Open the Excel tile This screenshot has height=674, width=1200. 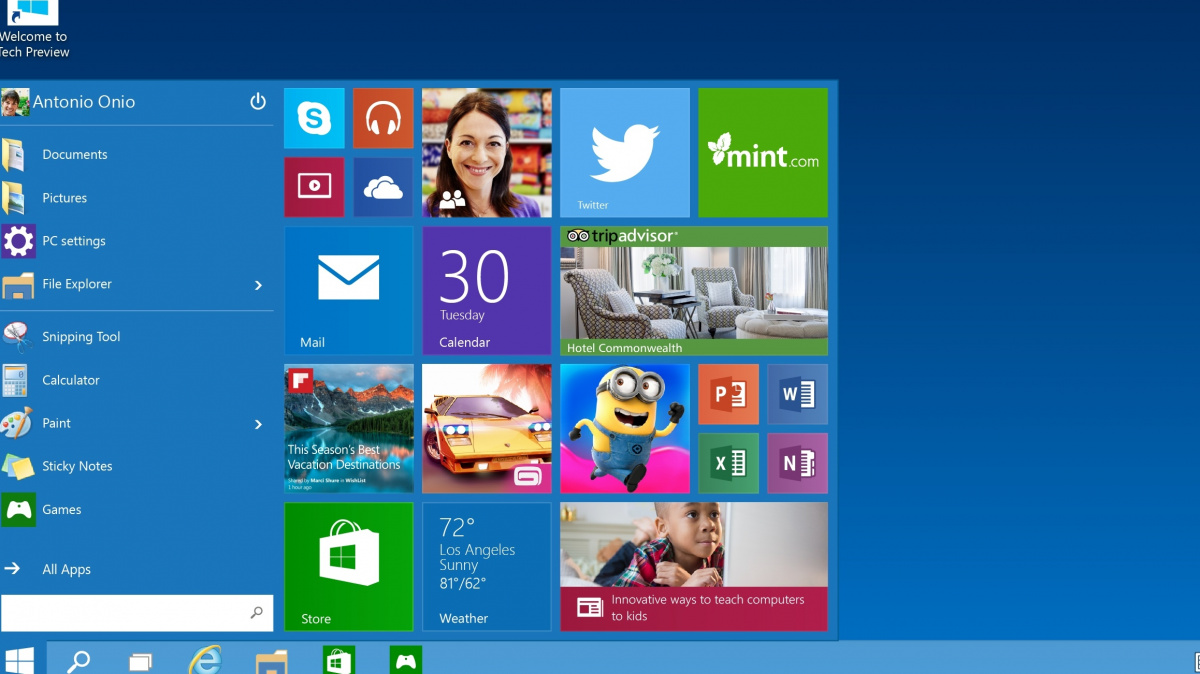coord(728,462)
